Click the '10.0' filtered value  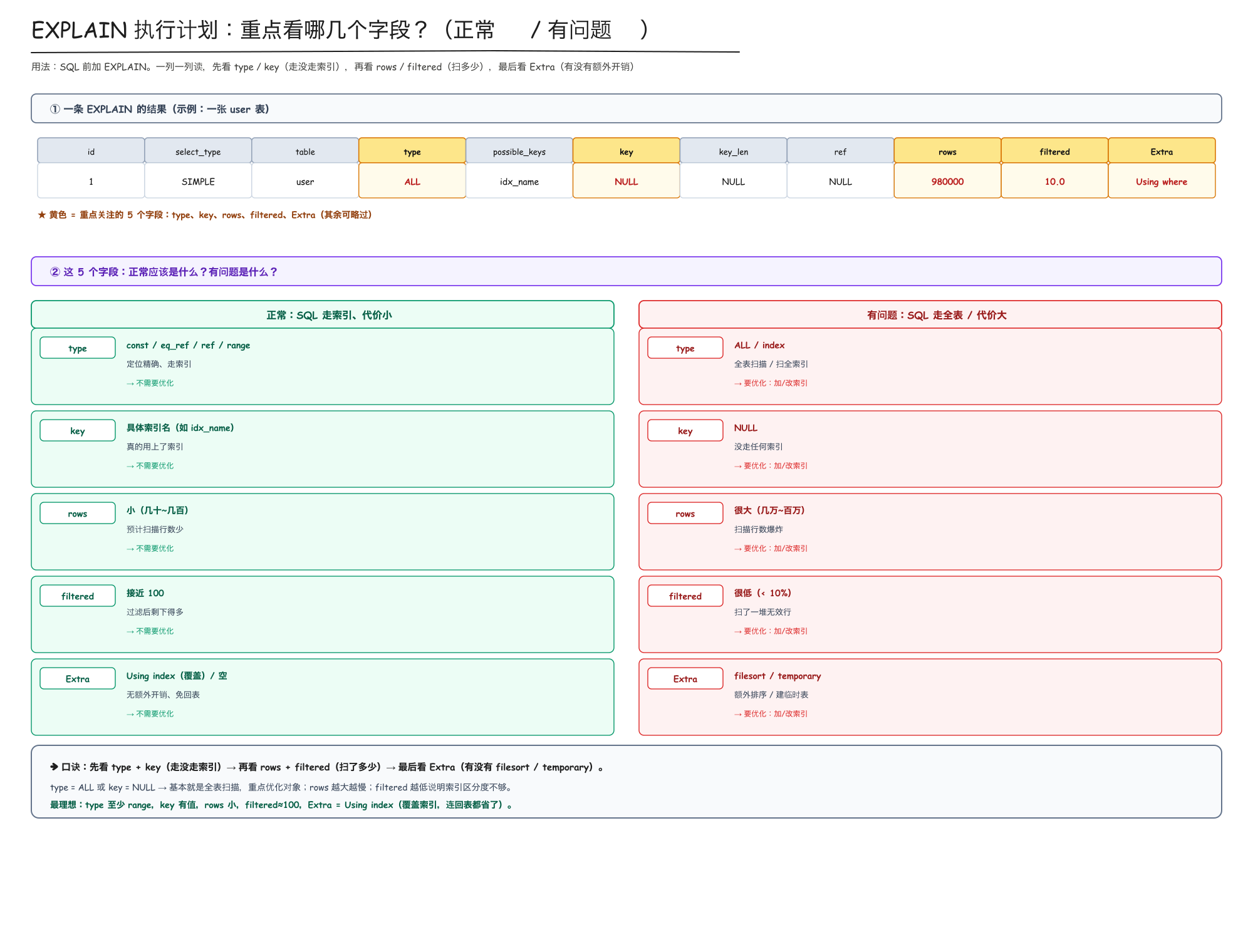click(x=1054, y=181)
